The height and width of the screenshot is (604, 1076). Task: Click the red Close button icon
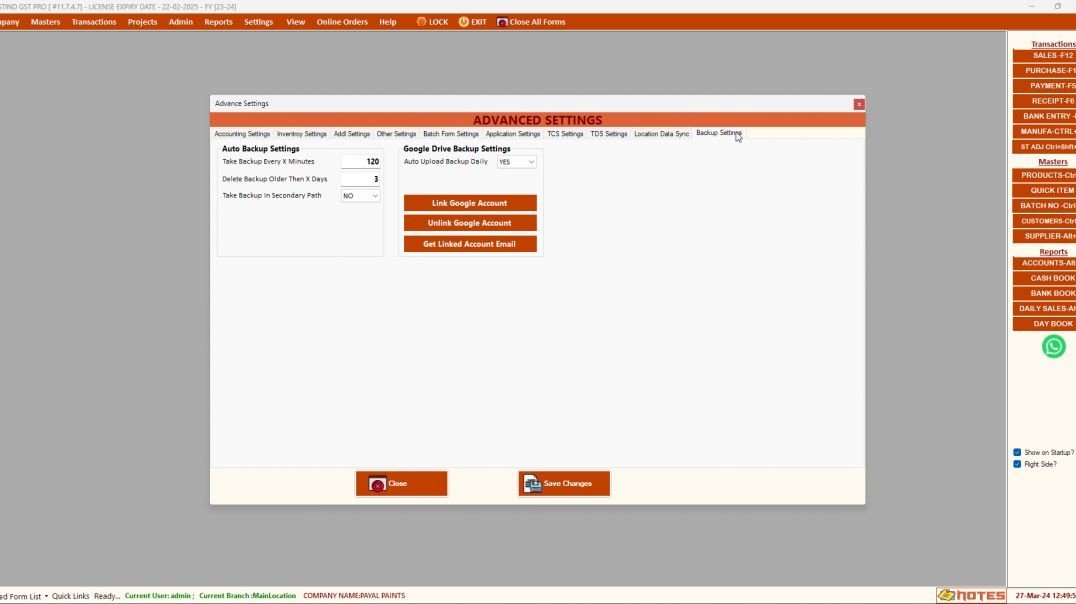click(x=377, y=484)
